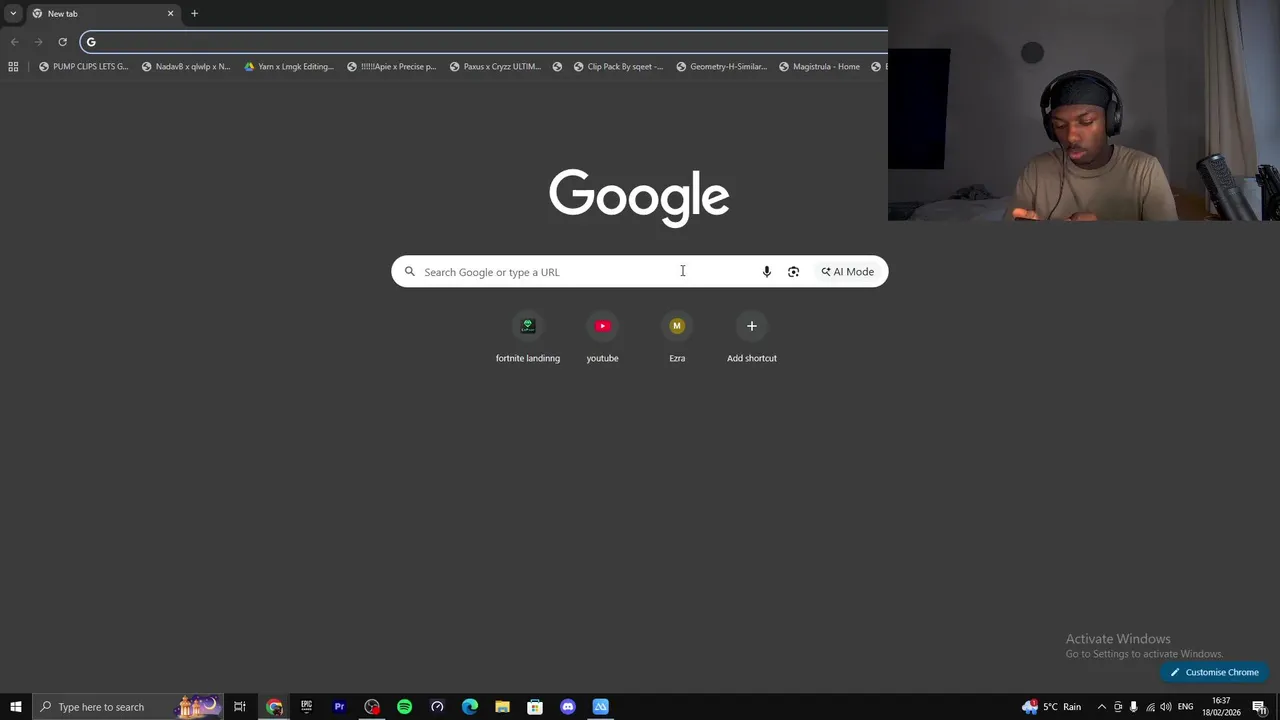Click the Type here to search box

[127, 707]
